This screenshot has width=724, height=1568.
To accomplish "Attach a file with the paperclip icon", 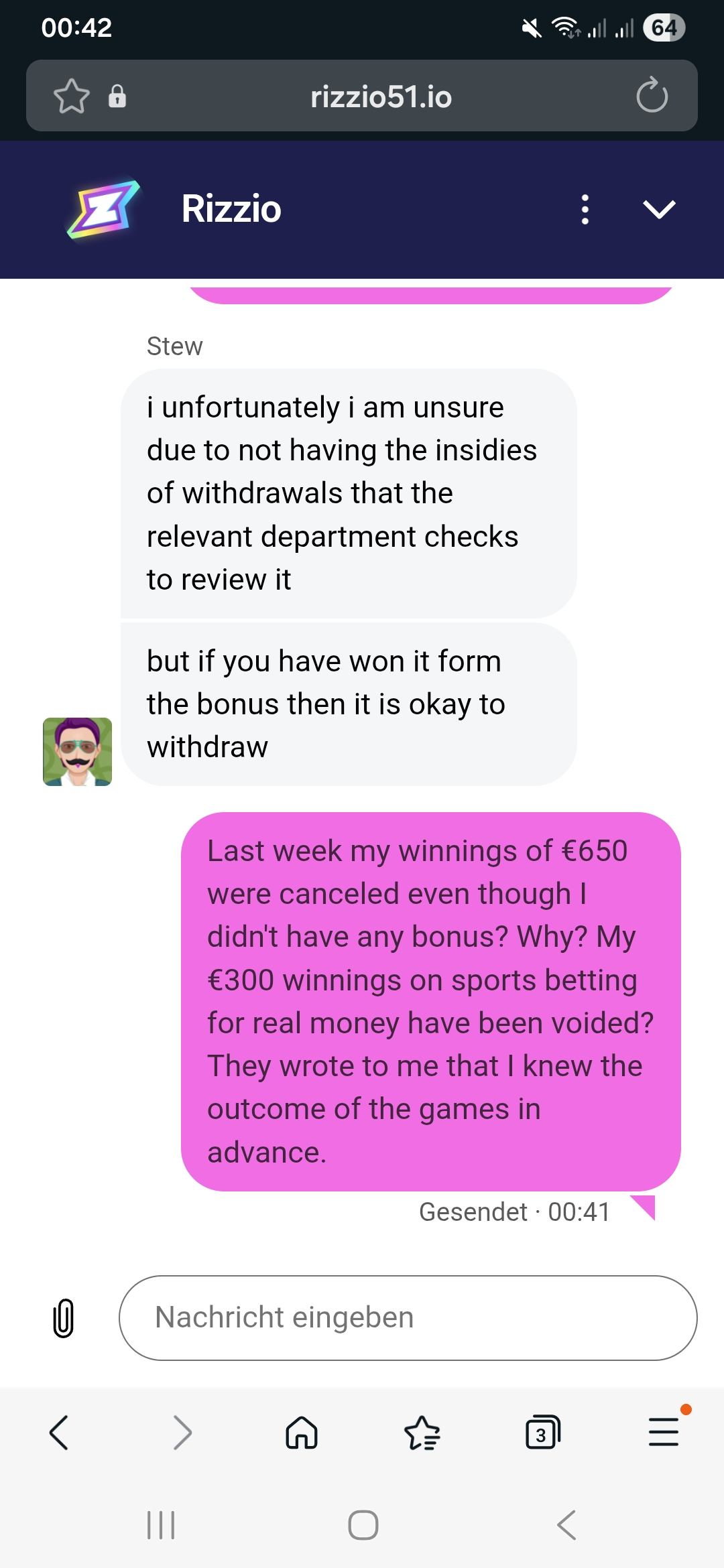I will [63, 1317].
